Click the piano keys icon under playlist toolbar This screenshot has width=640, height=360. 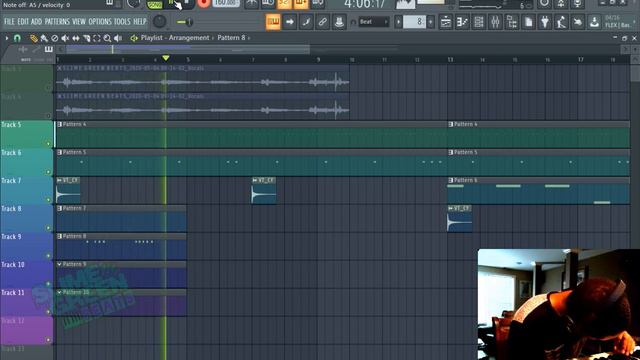point(49,49)
